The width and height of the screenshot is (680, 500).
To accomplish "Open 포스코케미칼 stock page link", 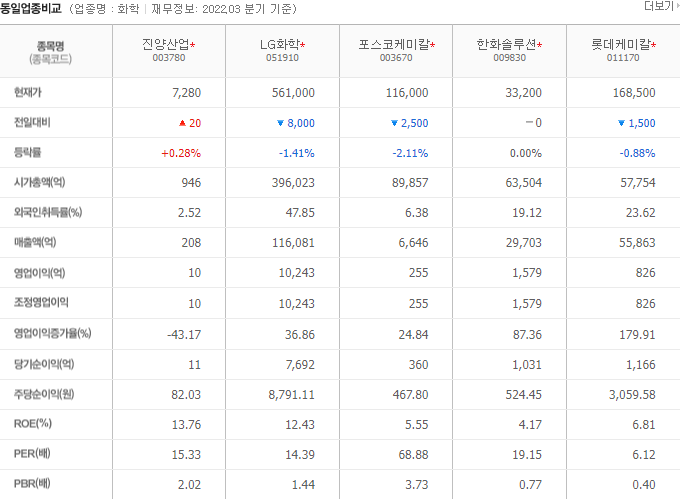I will (394, 44).
